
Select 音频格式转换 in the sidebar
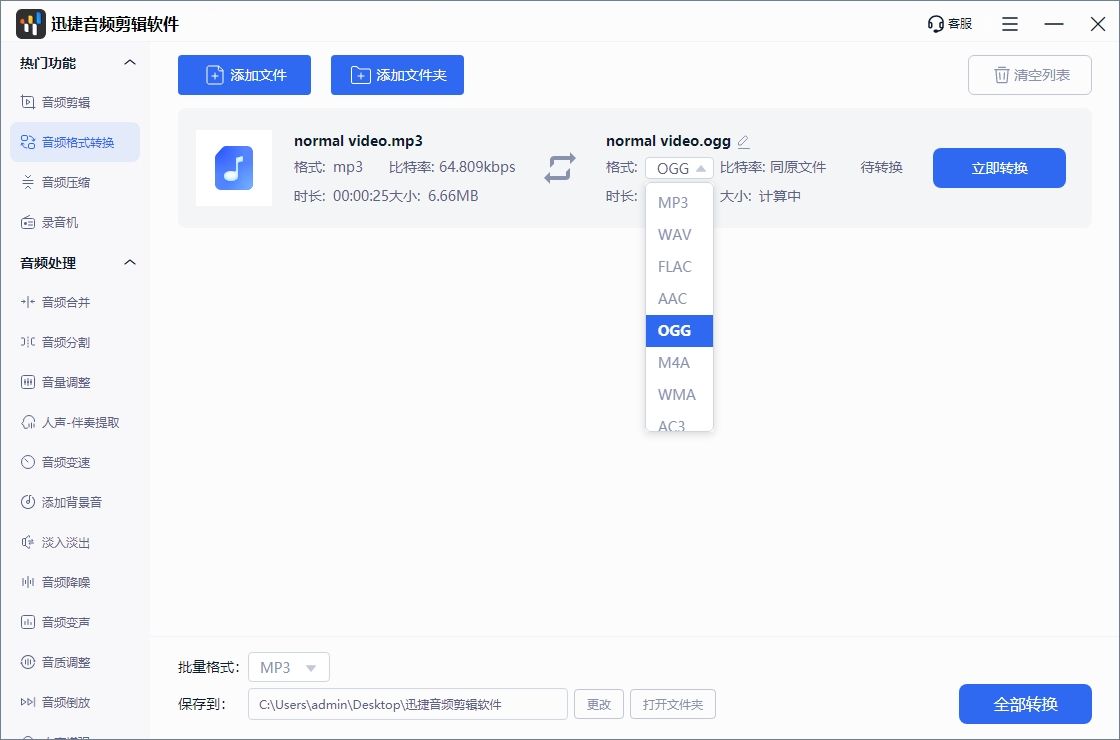(x=74, y=142)
